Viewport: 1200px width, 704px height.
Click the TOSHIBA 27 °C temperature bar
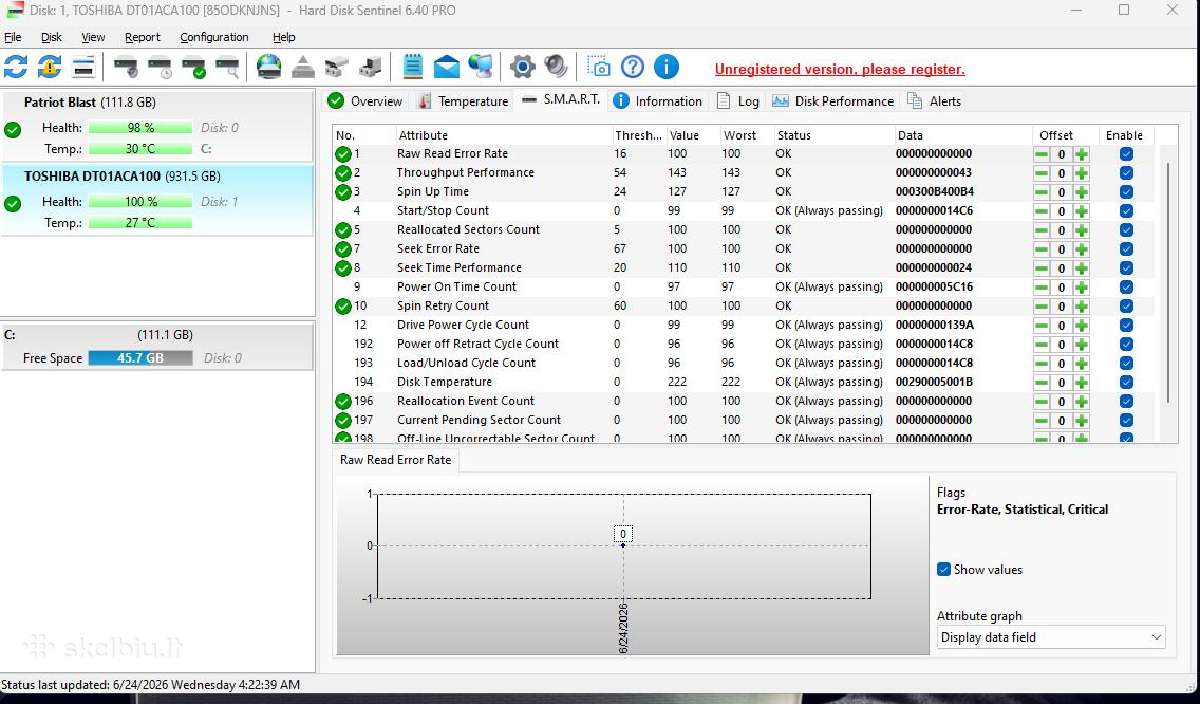[x=140, y=223]
